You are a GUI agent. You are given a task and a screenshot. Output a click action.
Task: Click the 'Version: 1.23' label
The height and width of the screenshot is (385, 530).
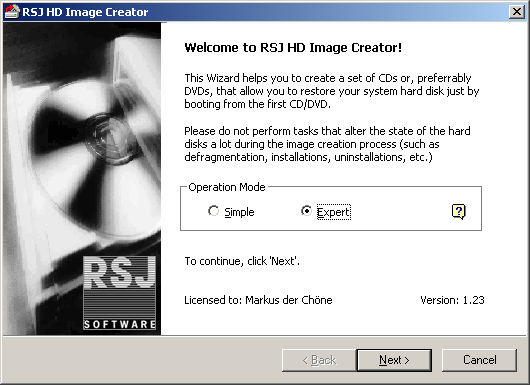pyautogui.click(x=452, y=300)
